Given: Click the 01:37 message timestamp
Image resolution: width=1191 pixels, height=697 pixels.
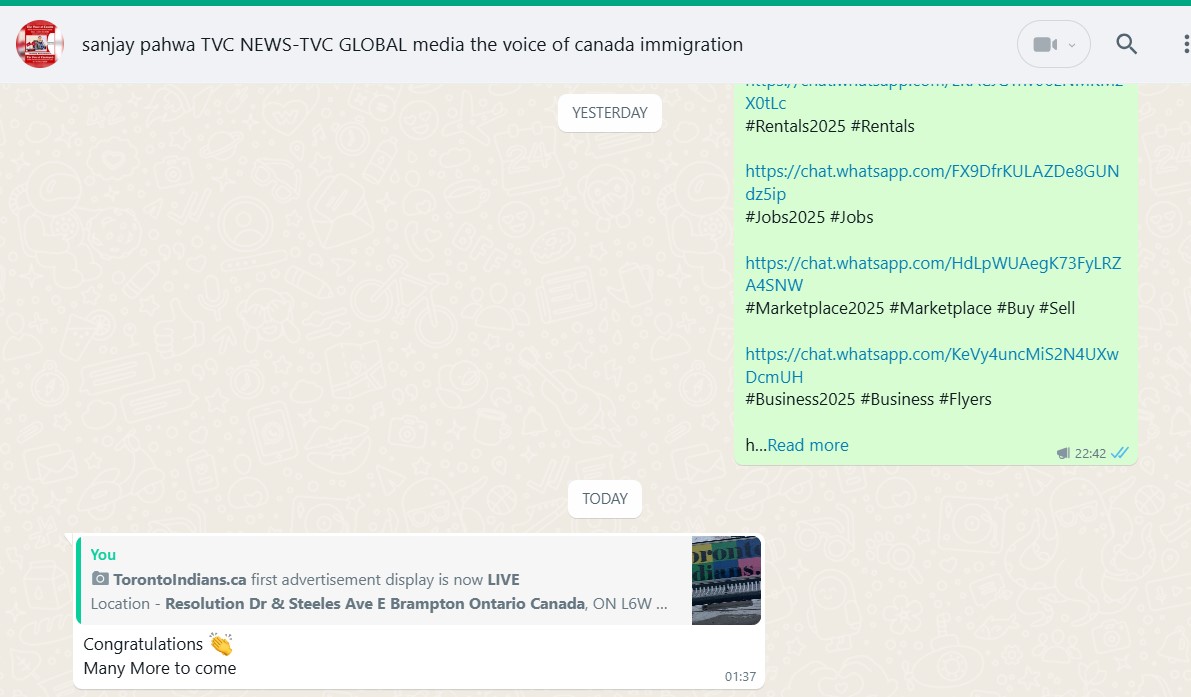Looking at the screenshot, I should pos(740,677).
